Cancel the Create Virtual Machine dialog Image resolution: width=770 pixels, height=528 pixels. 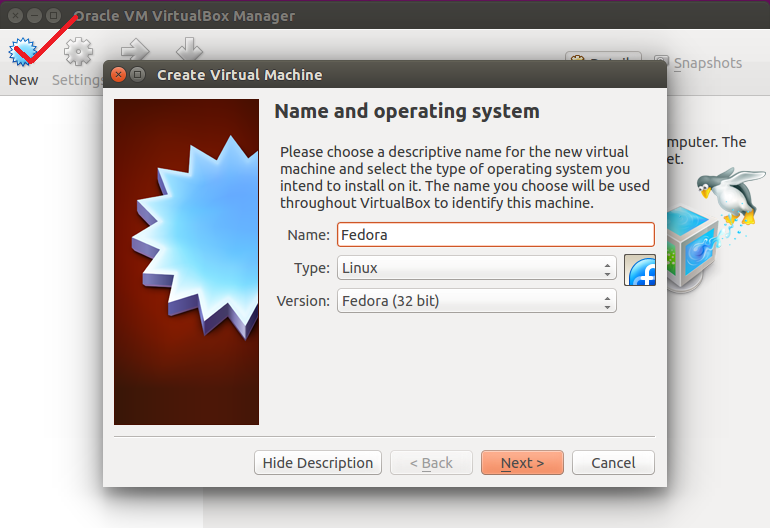[x=613, y=463]
